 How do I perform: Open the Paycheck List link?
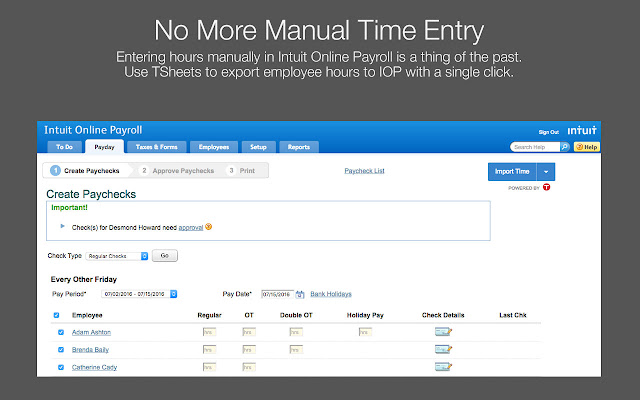[x=364, y=171]
